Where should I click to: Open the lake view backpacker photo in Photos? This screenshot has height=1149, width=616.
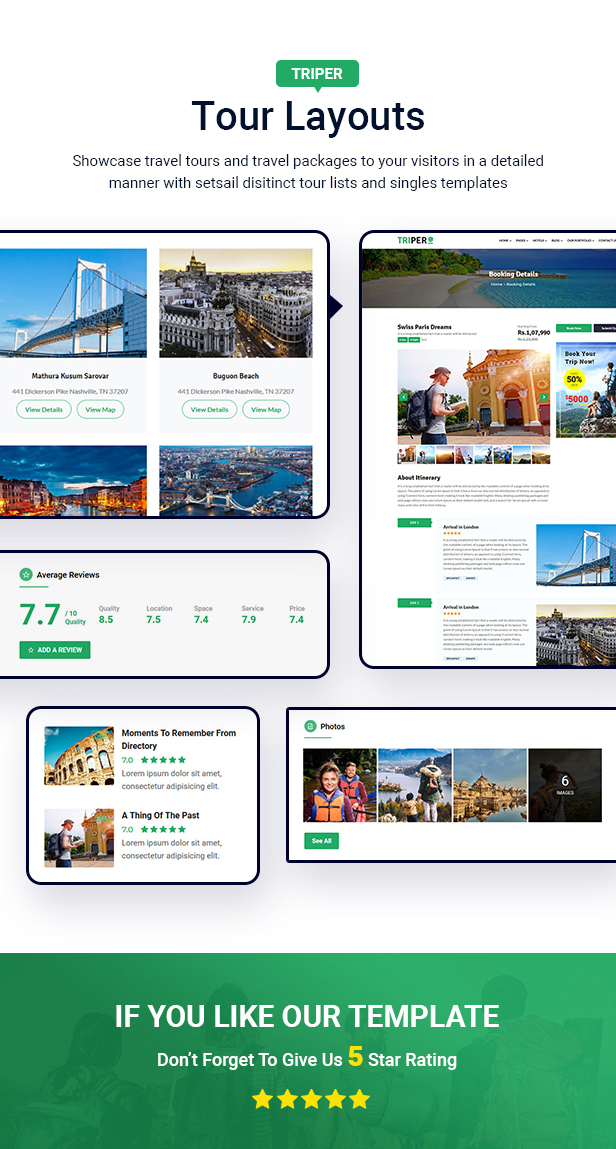tap(415, 785)
